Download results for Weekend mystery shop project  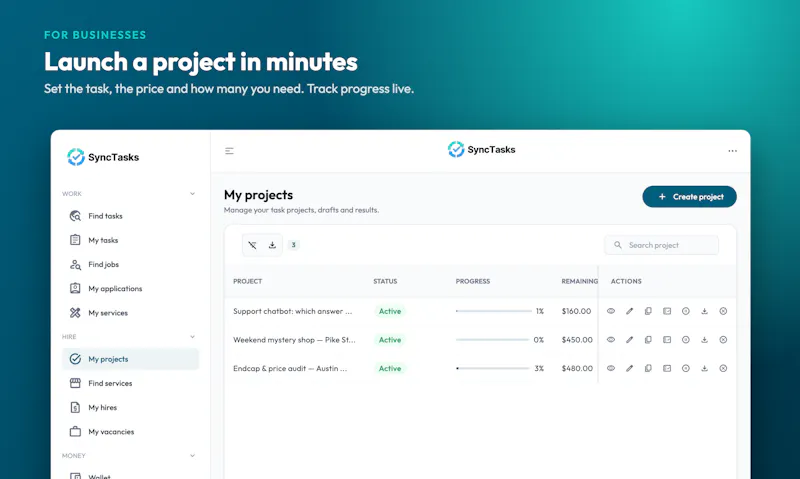[x=704, y=340]
